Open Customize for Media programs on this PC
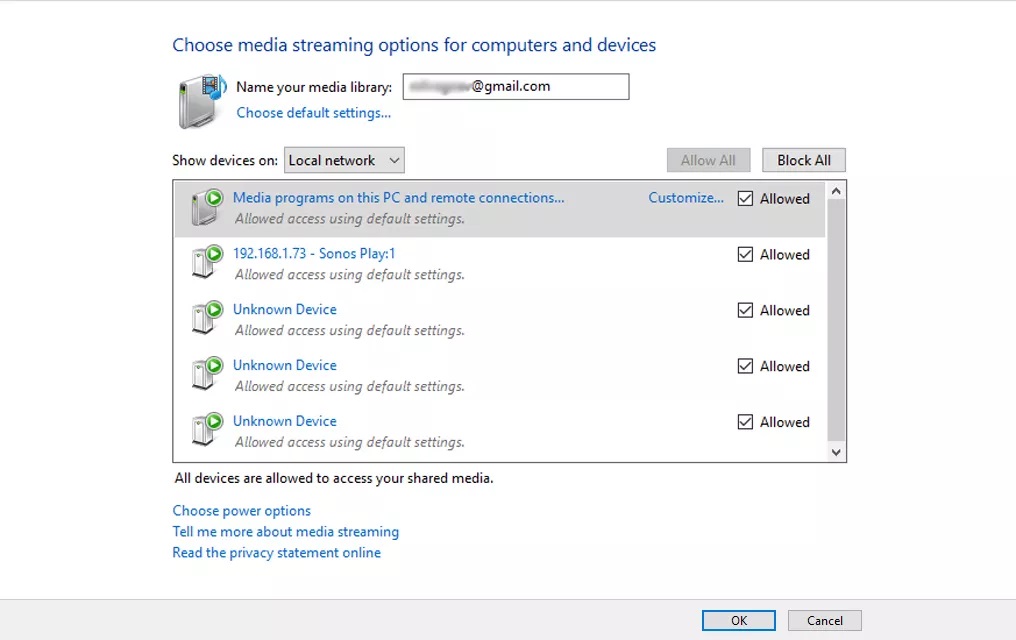 [x=686, y=198]
